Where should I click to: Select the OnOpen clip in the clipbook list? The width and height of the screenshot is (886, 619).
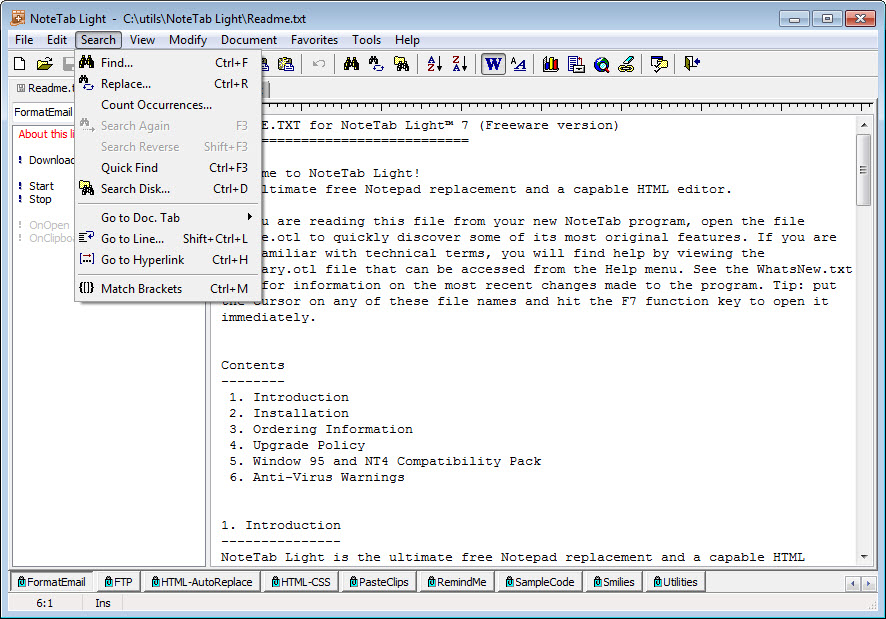49,225
